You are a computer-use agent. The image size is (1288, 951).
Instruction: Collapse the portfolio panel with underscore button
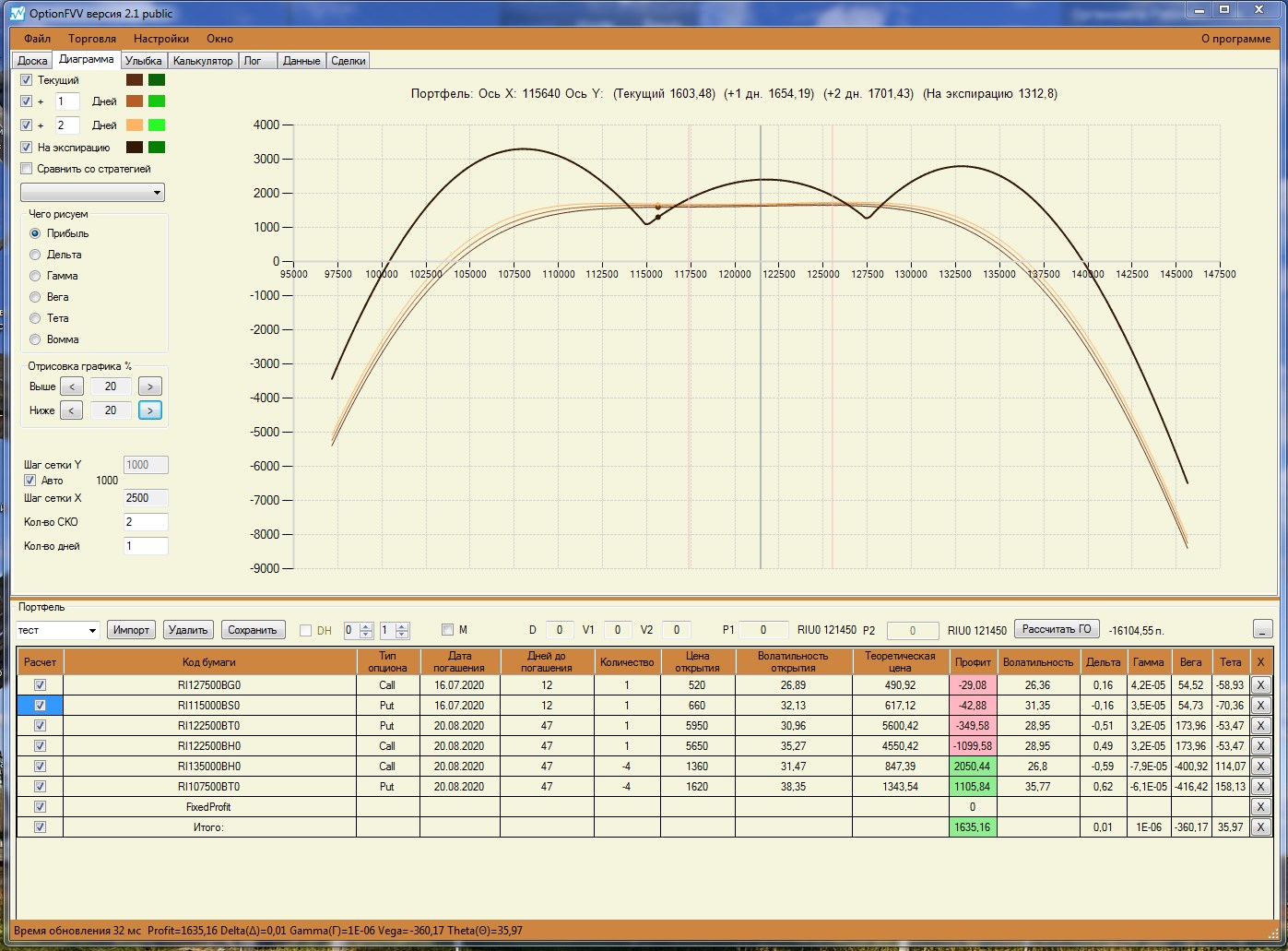[x=1262, y=630]
